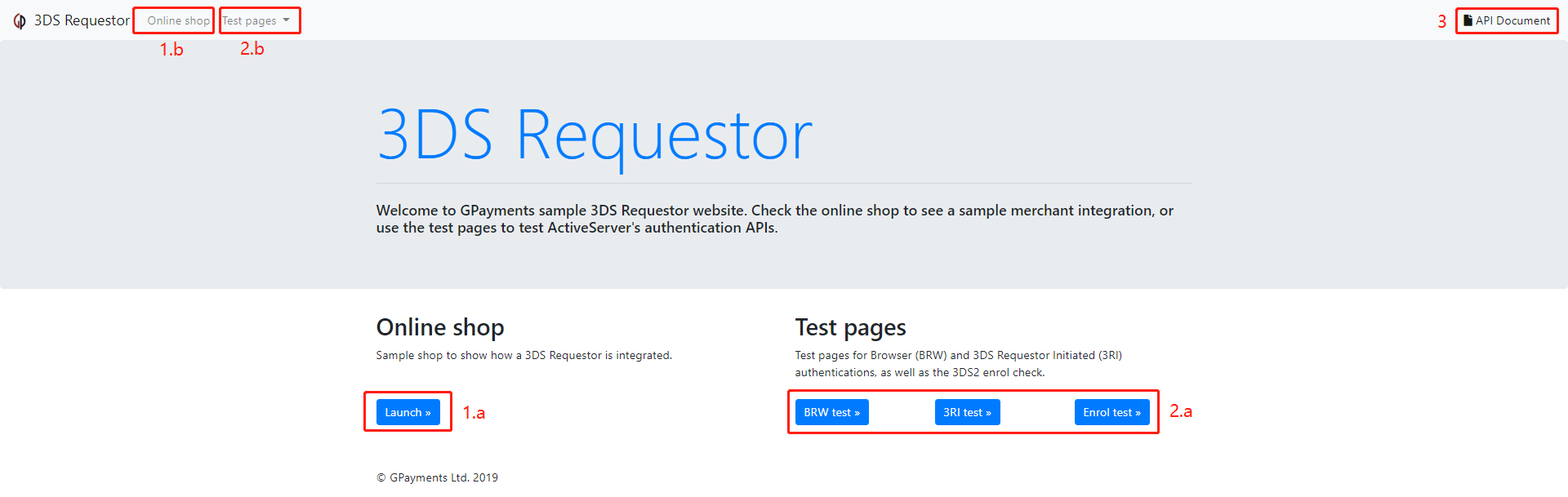Screen dimensions: 1568x497
Task: Start the BRW test » page
Action: [x=831, y=412]
